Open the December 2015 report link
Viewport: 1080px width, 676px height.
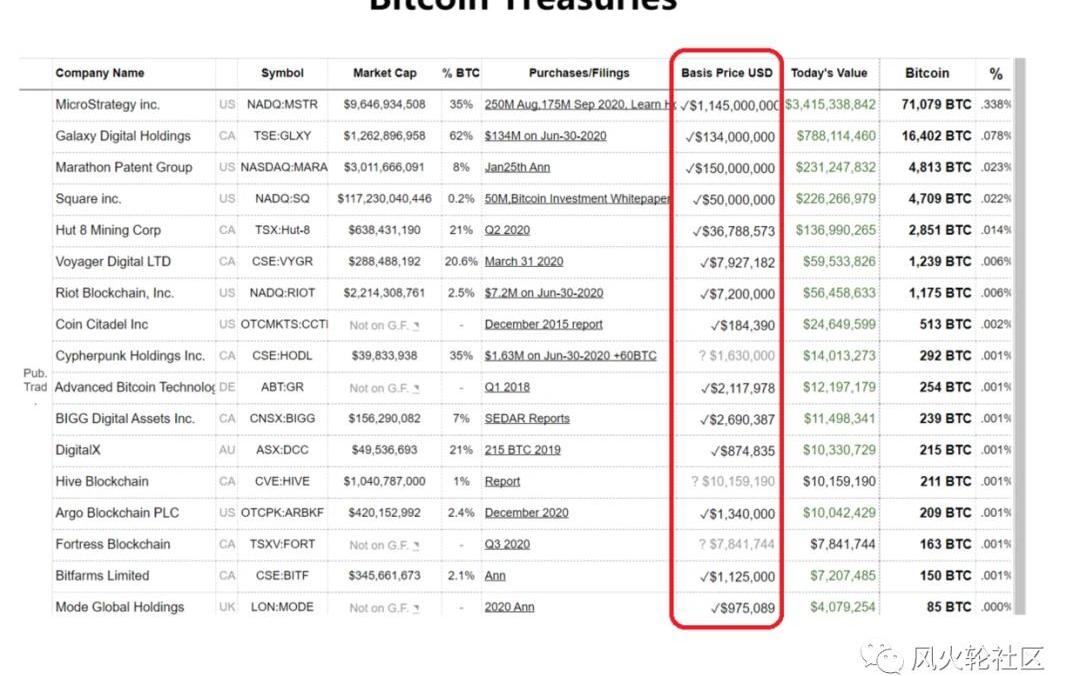click(543, 324)
